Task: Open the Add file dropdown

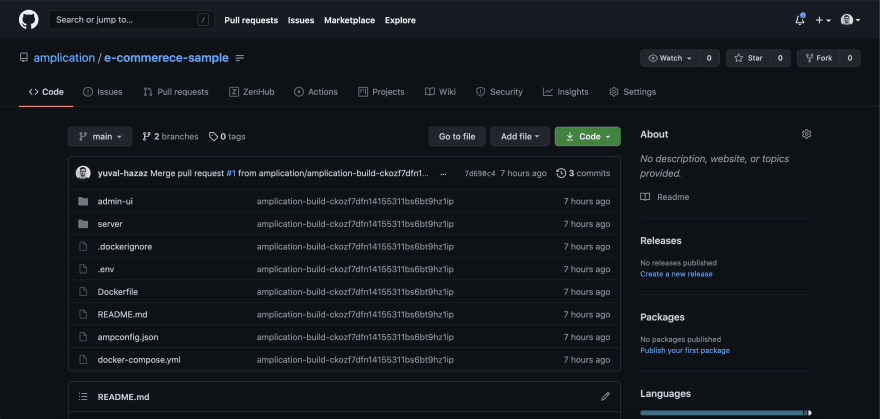Action: (520, 136)
